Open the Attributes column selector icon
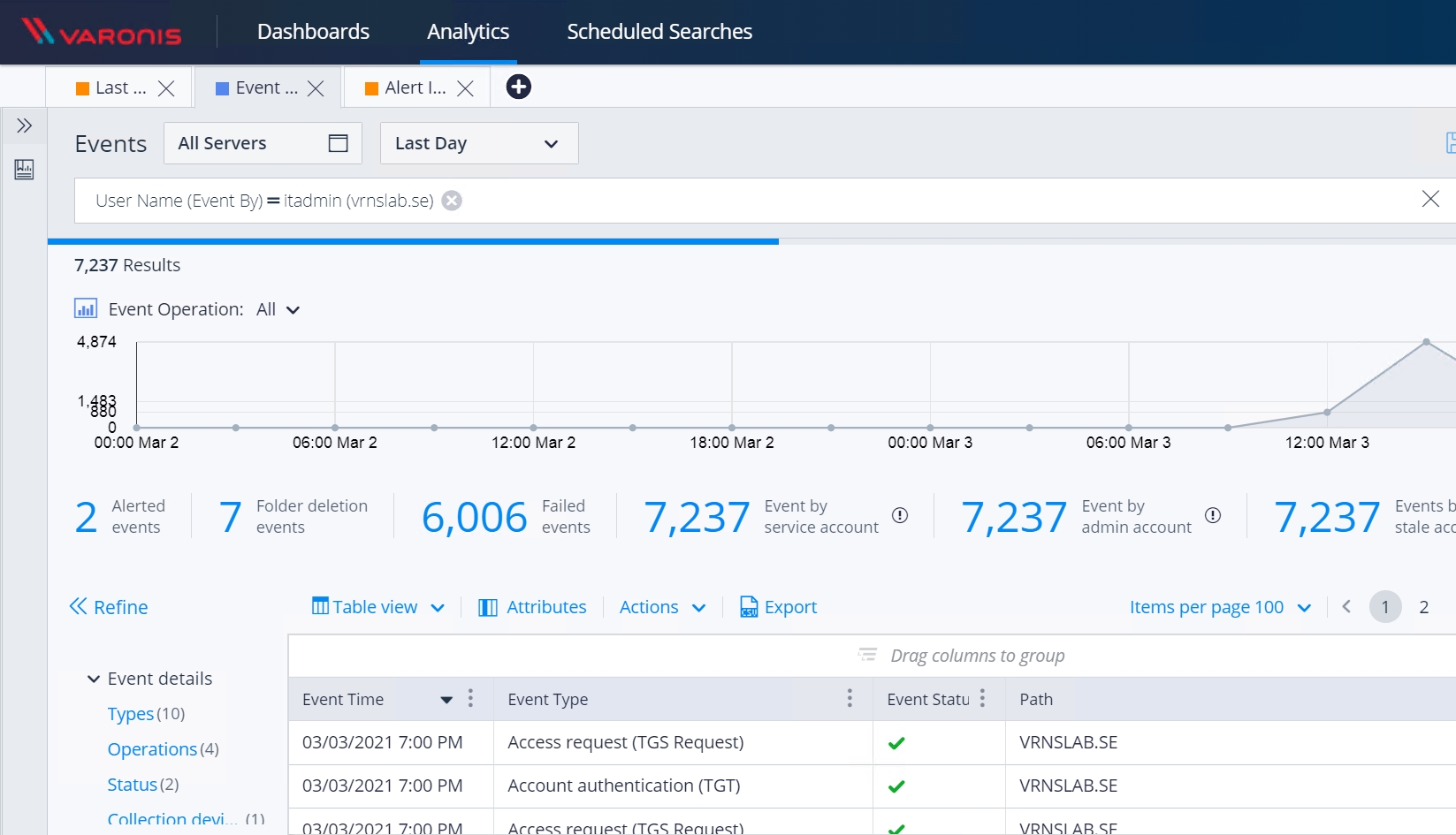This screenshot has width=1456, height=835. click(487, 607)
